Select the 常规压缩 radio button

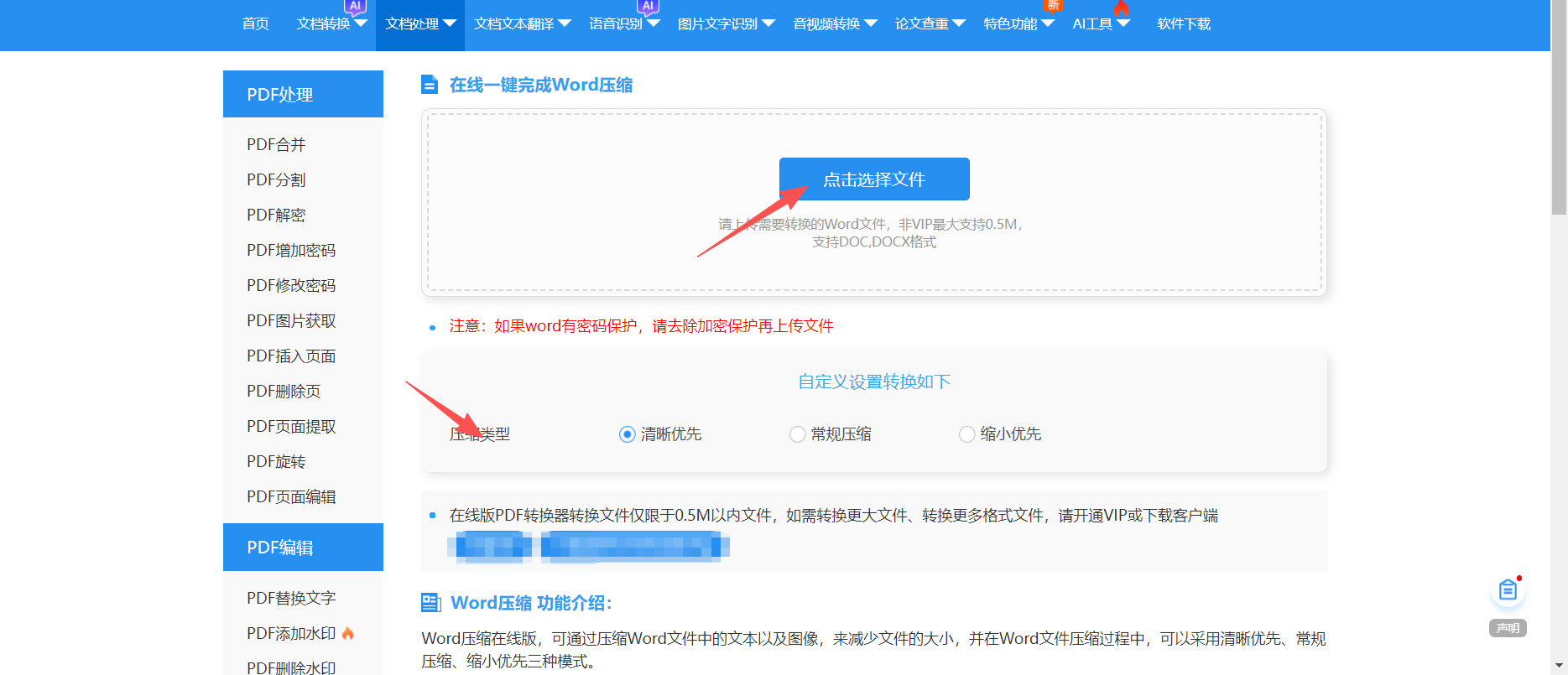[x=797, y=434]
